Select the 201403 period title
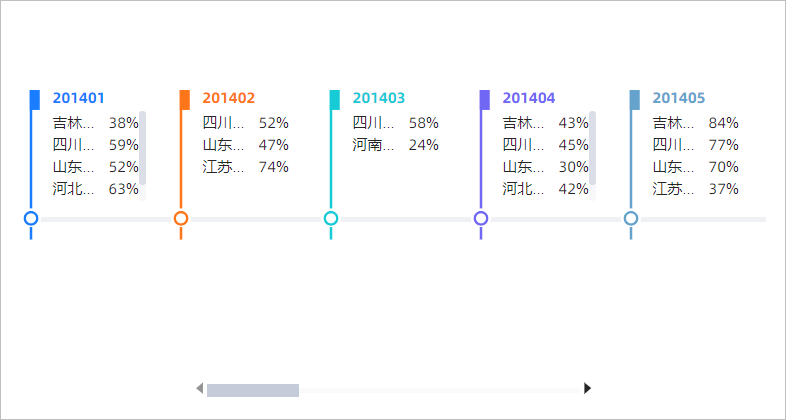Image resolution: width=786 pixels, height=420 pixels. (x=378, y=98)
